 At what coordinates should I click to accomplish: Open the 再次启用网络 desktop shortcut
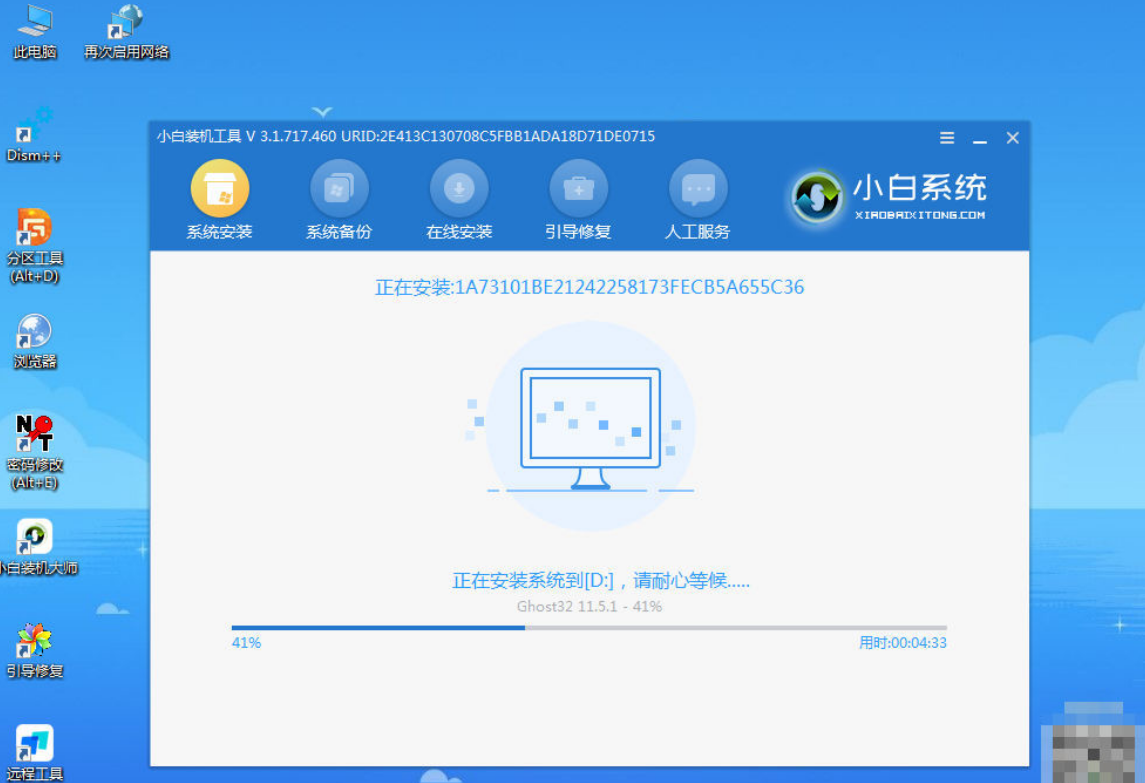coord(126,31)
